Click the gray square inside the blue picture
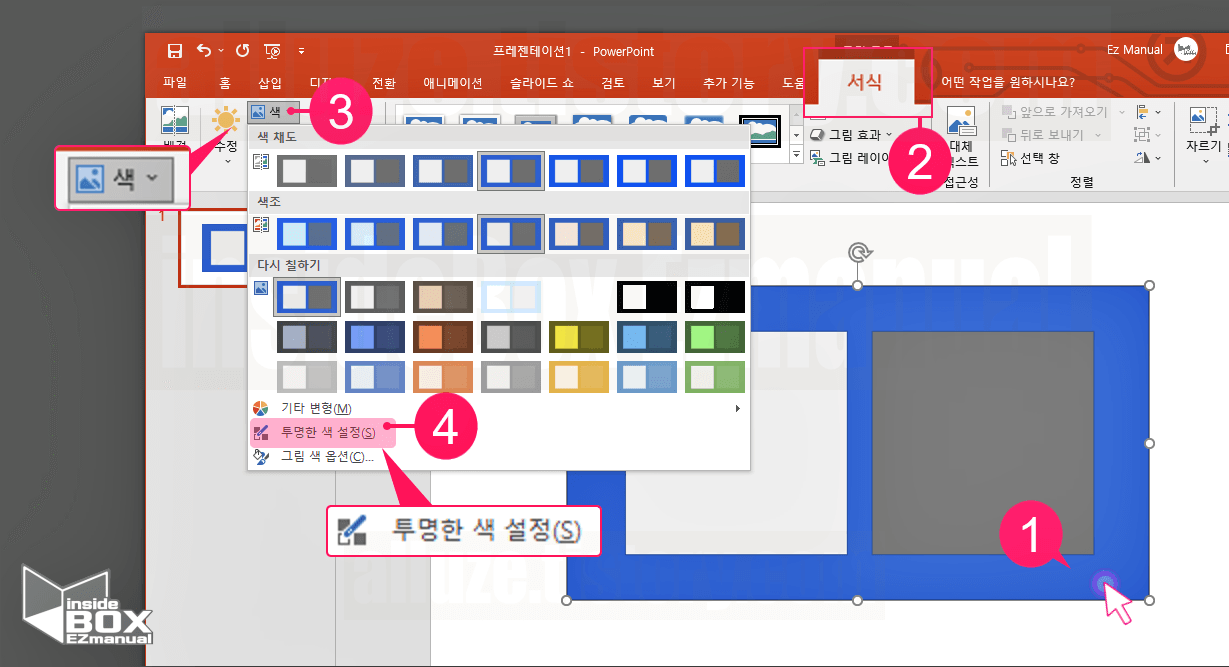Image resolution: width=1229 pixels, height=667 pixels. point(982,442)
